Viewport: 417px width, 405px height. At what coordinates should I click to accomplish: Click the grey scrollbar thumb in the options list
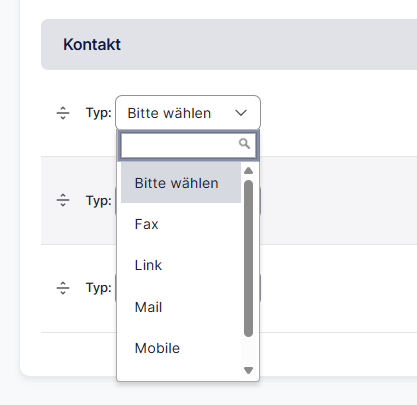point(248,259)
